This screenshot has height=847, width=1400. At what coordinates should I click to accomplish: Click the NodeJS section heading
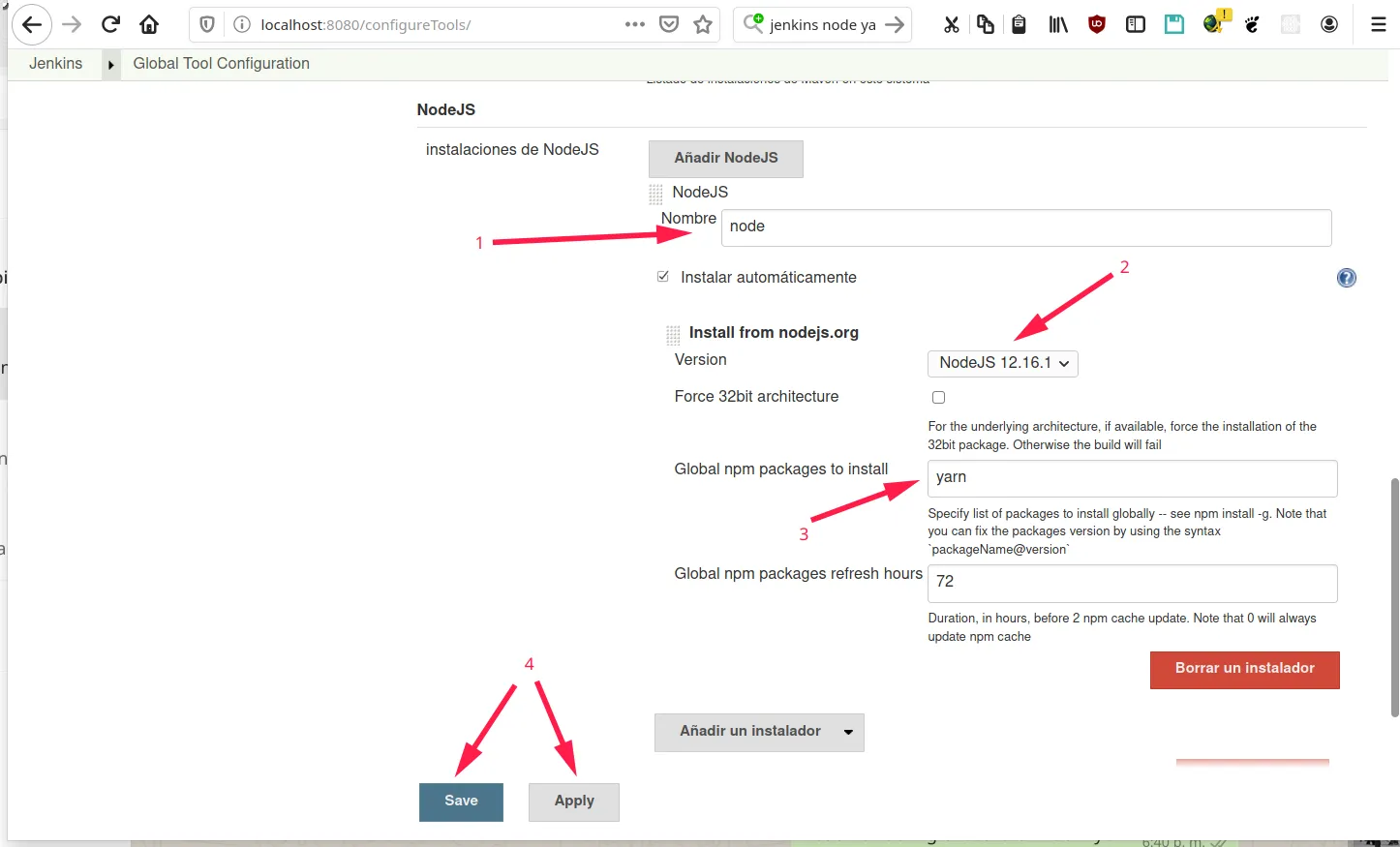pyautogui.click(x=446, y=110)
